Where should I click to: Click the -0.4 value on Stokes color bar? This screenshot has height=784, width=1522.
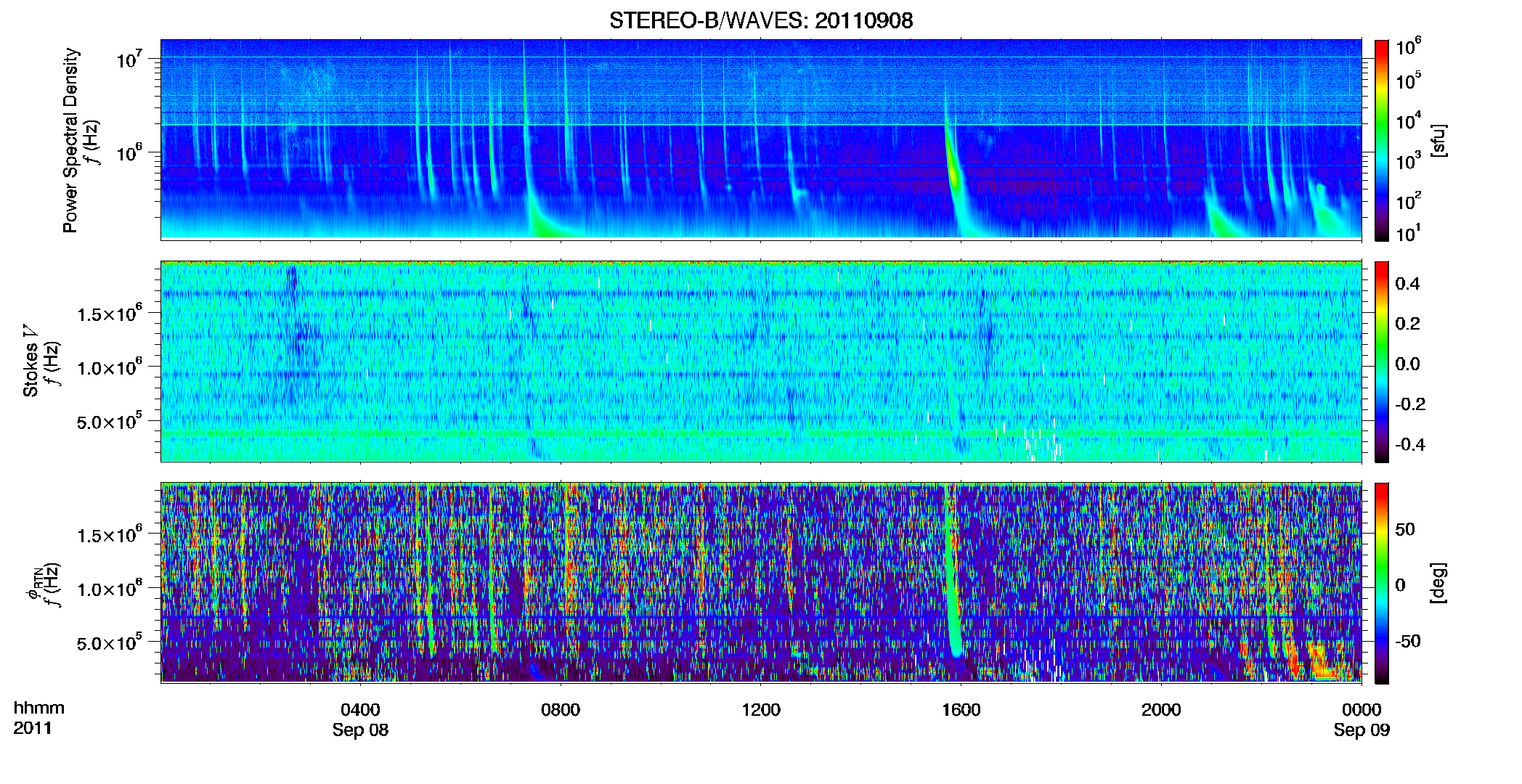pos(1410,444)
